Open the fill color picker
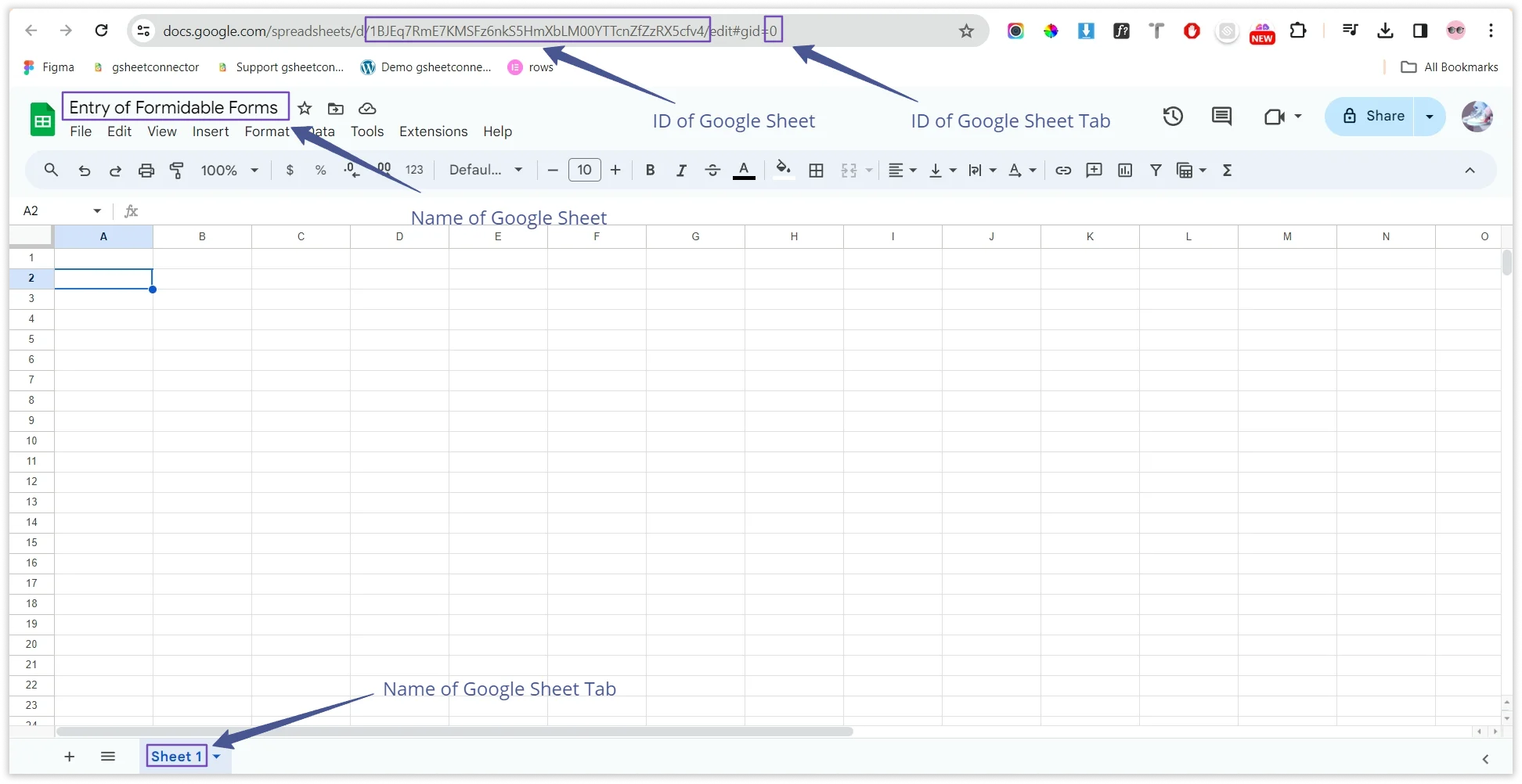The height and width of the screenshot is (784, 1522). pos(783,171)
